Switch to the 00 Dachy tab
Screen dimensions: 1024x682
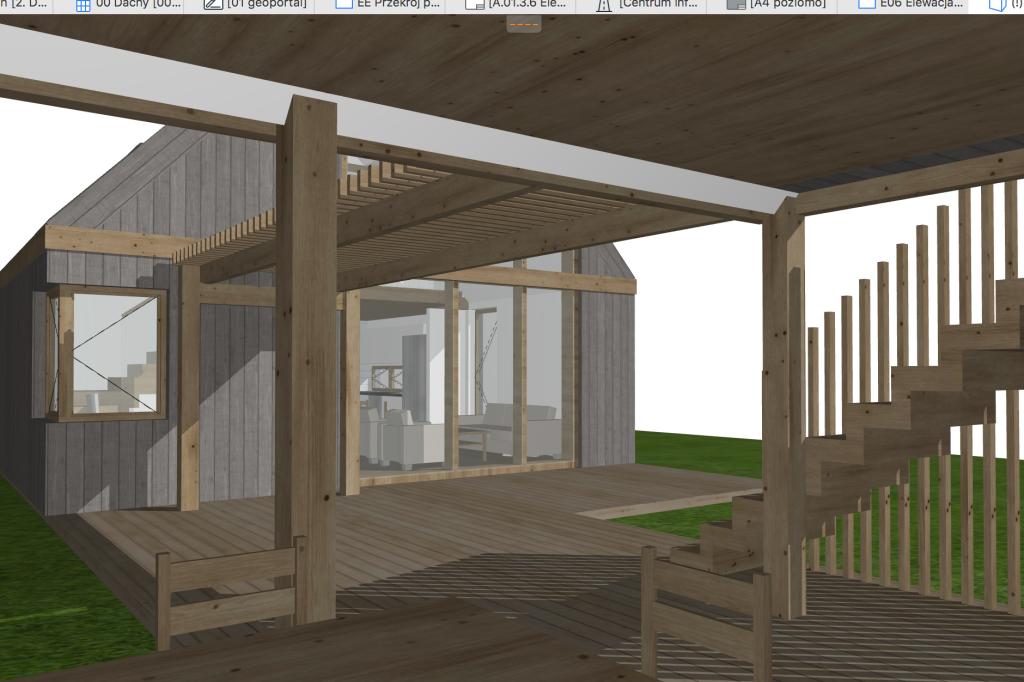[136, 5]
